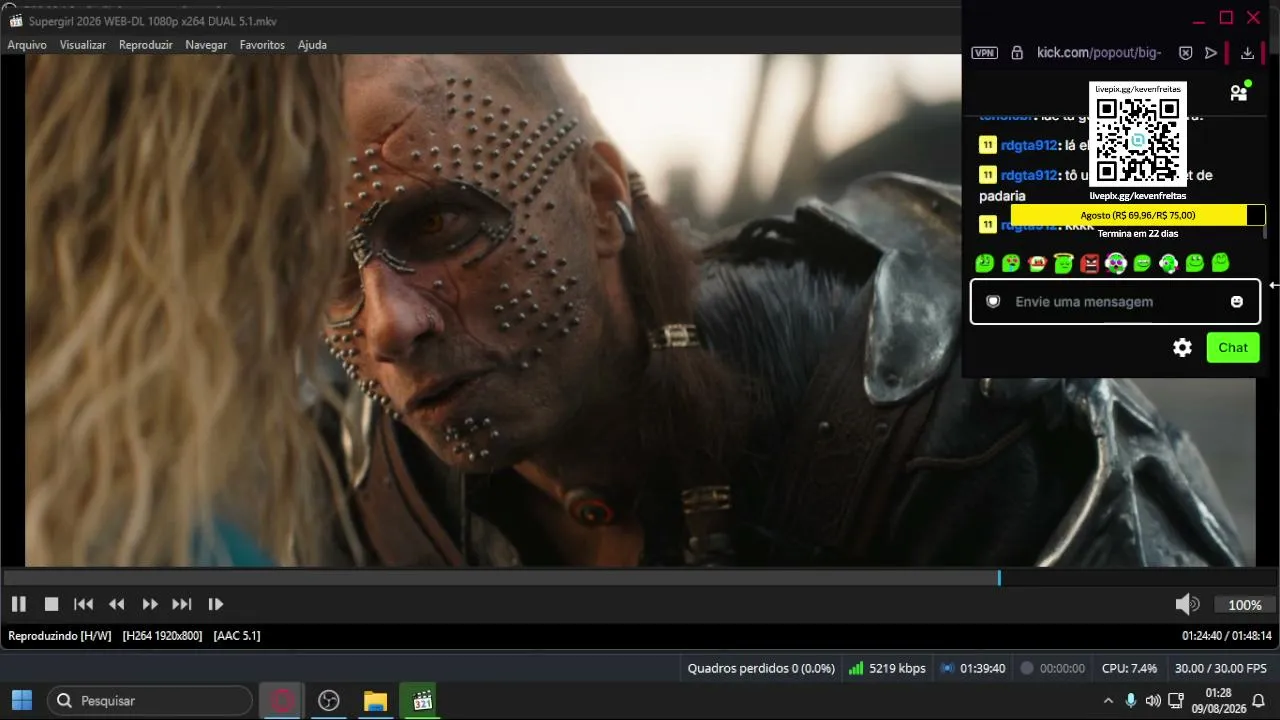
Task: Rewind the movie
Action: [117, 604]
